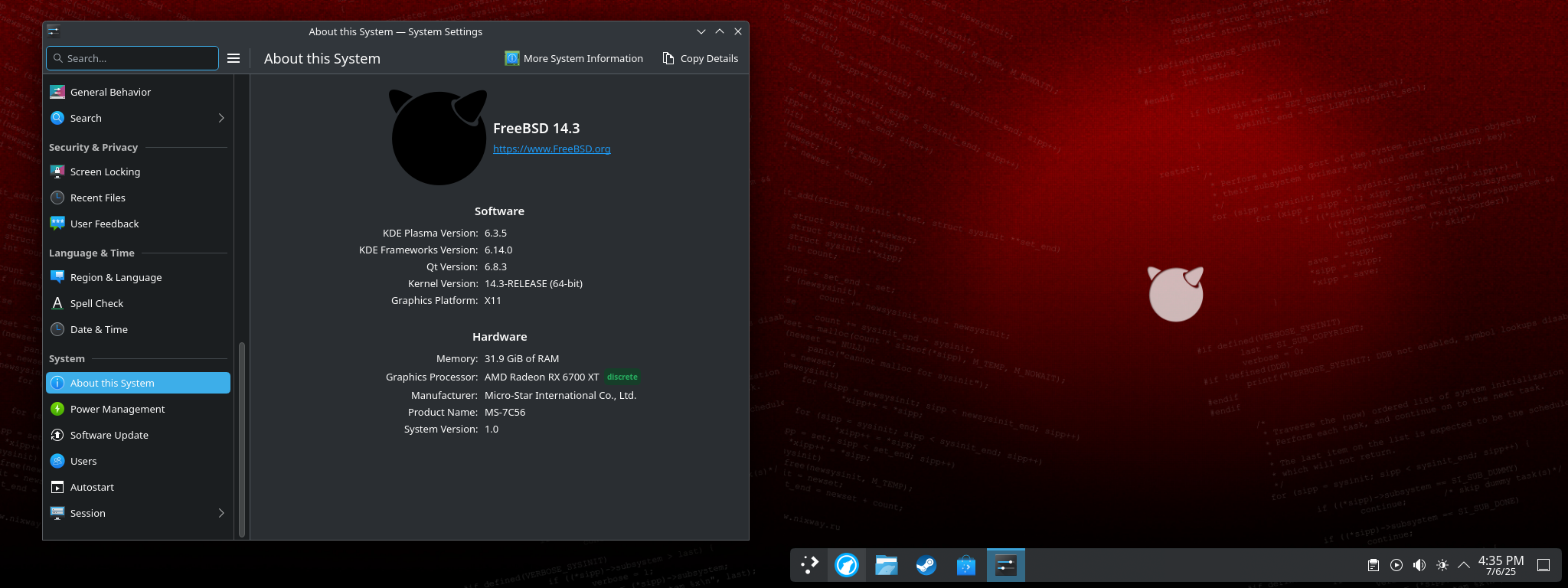1568x588 pixels.
Task: Select the Product Name MS-7C56 value
Action: [505, 412]
